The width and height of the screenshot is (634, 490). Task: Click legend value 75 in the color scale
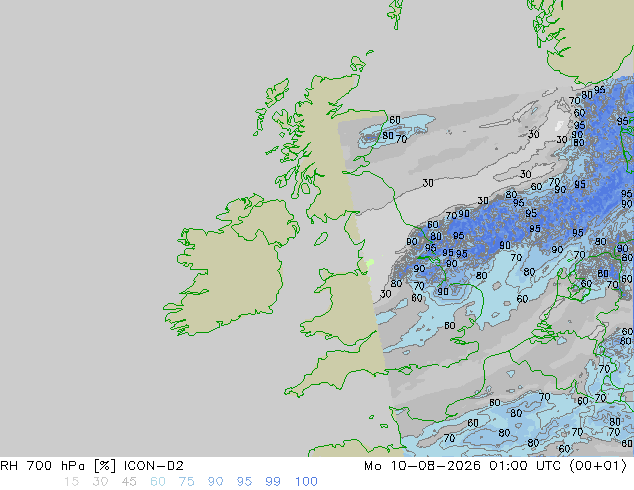pos(186,482)
